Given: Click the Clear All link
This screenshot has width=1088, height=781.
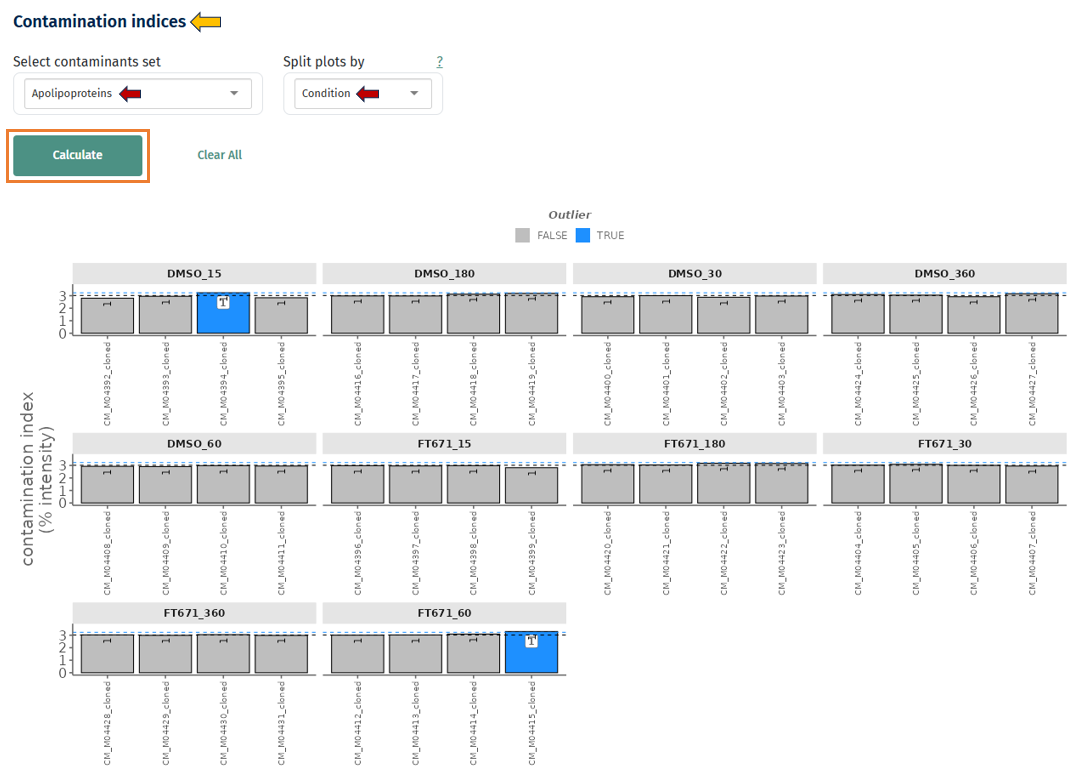Looking at the screenshot, I should pyautogui.click(x=219, y=155).
